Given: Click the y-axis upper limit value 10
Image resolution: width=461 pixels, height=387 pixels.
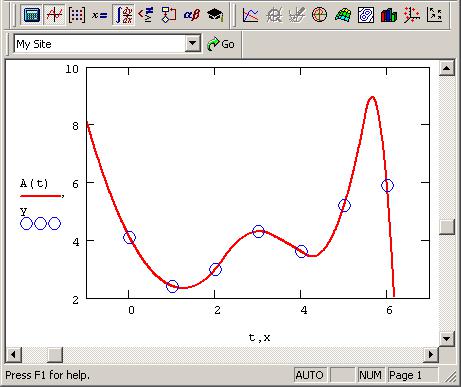Looking at the screenshot, I should click(x=72, y=69).
